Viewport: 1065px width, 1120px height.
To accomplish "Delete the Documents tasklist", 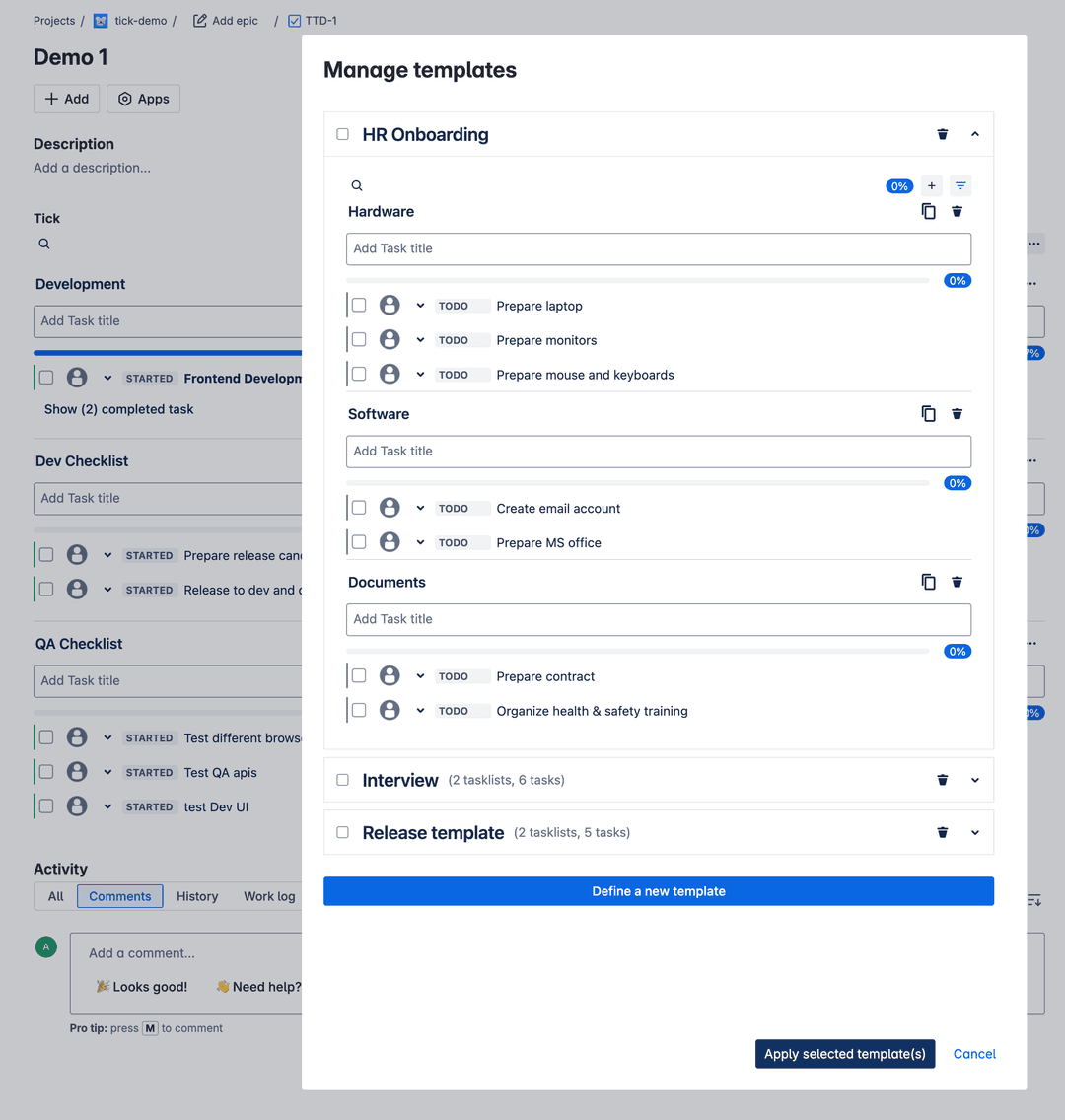I will coord(958,582).
